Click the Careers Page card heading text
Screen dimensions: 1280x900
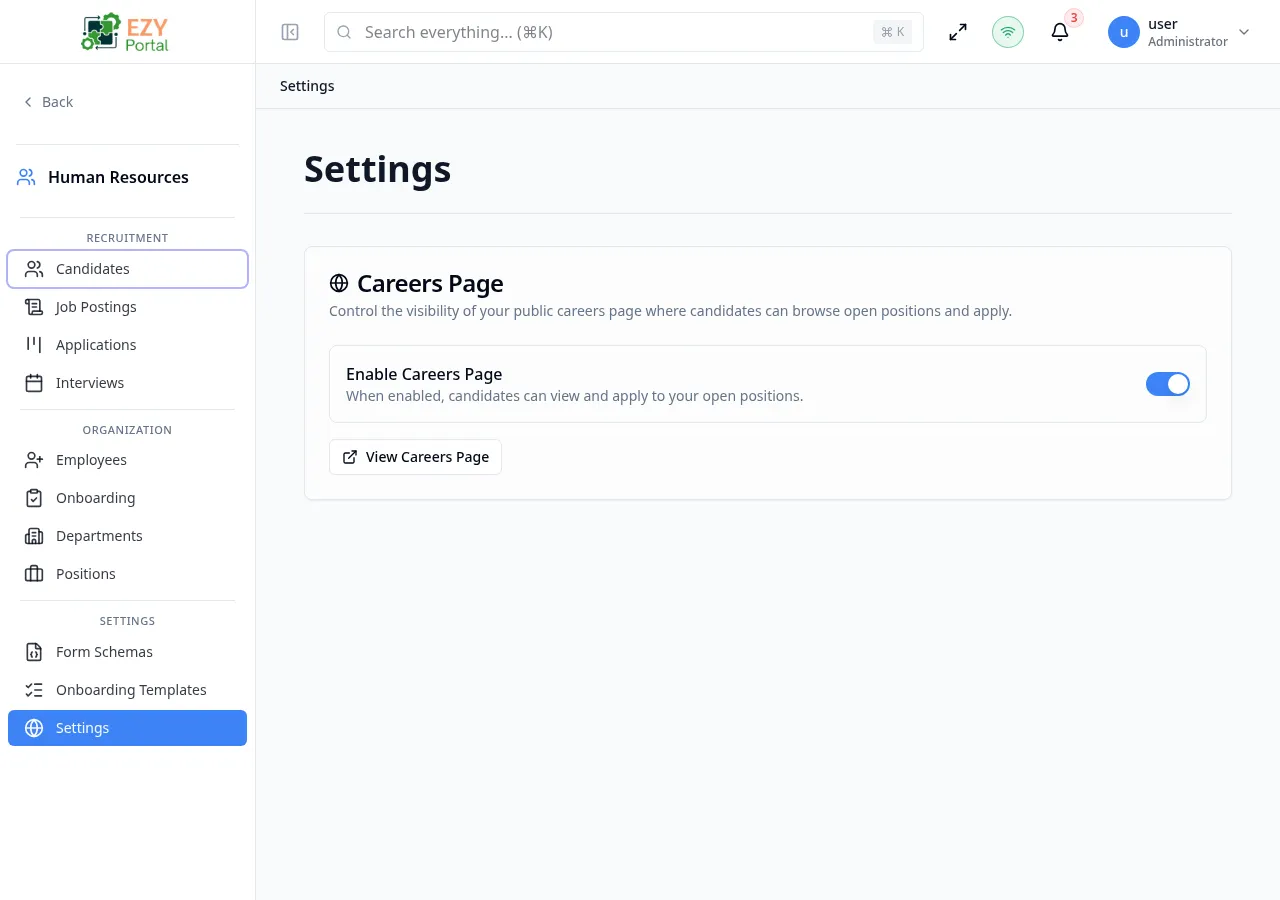click(430, 284)
